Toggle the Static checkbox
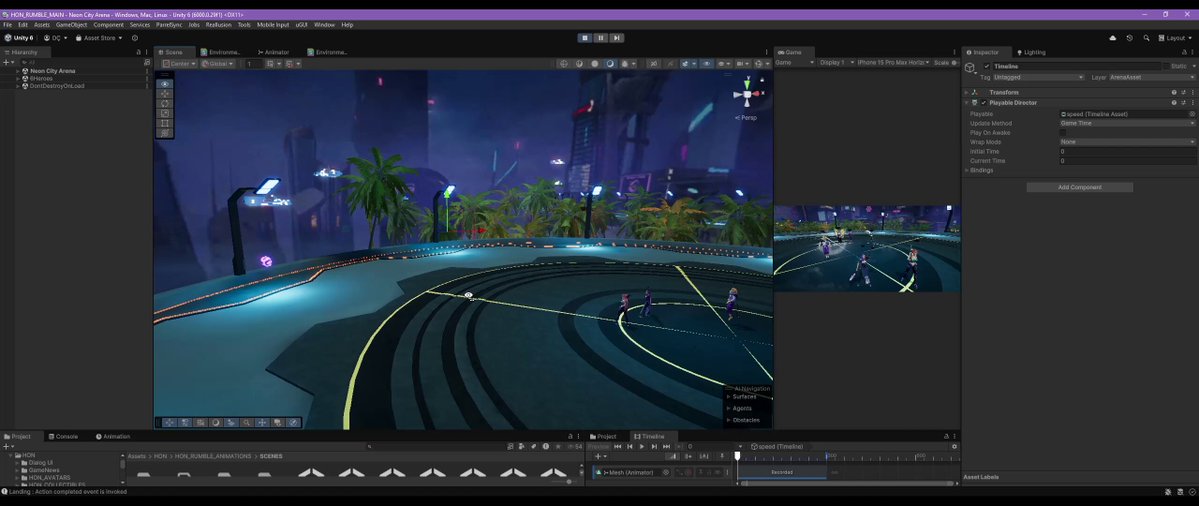Viewport: 1199px width, 506px height. click(1166, 66)
